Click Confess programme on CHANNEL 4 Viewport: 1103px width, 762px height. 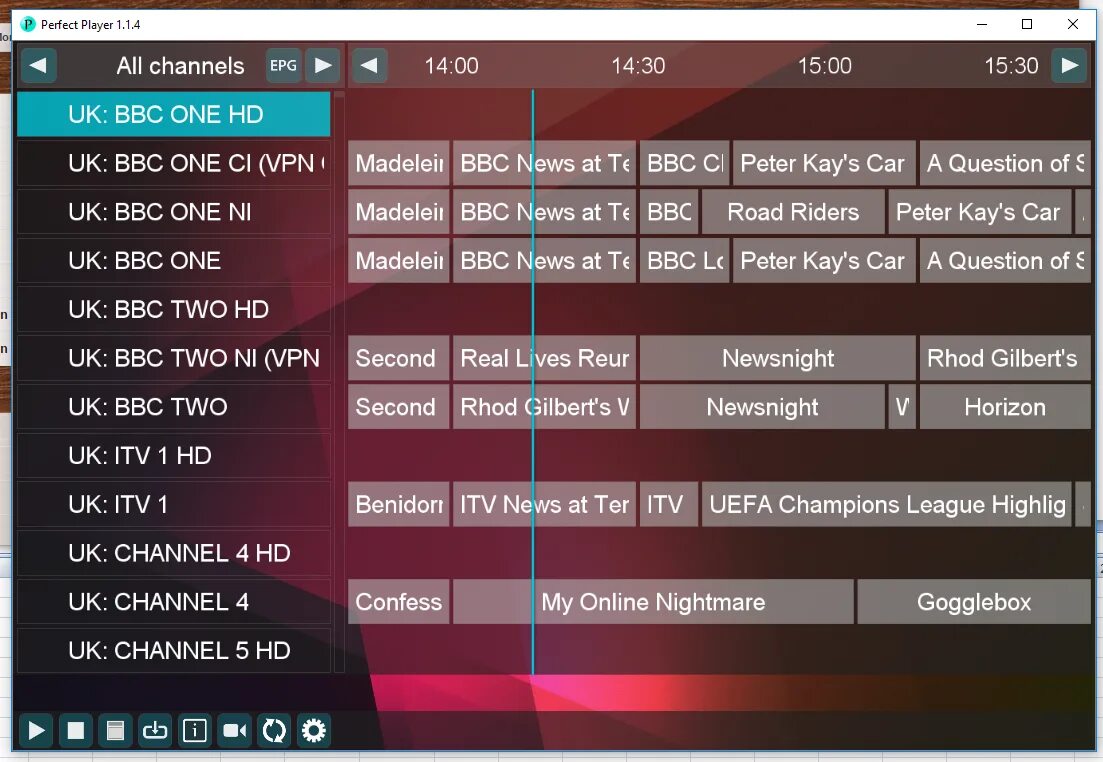coord(398,602)
